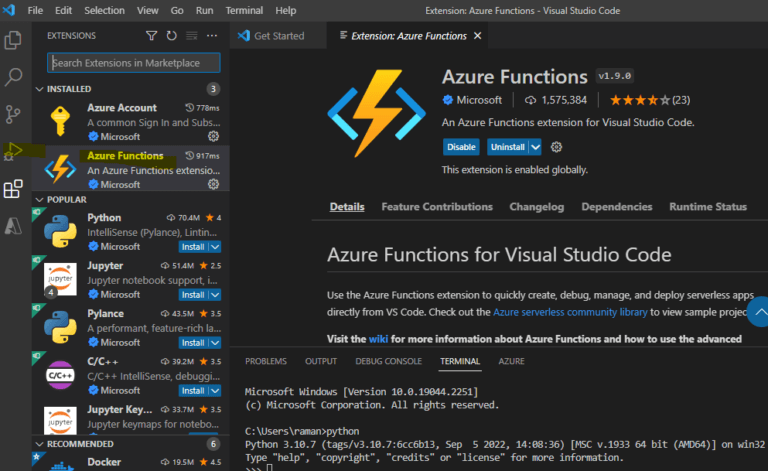768x471 pixels.
Task: Open Source Control view in activity bar
Action: (14, 114)
